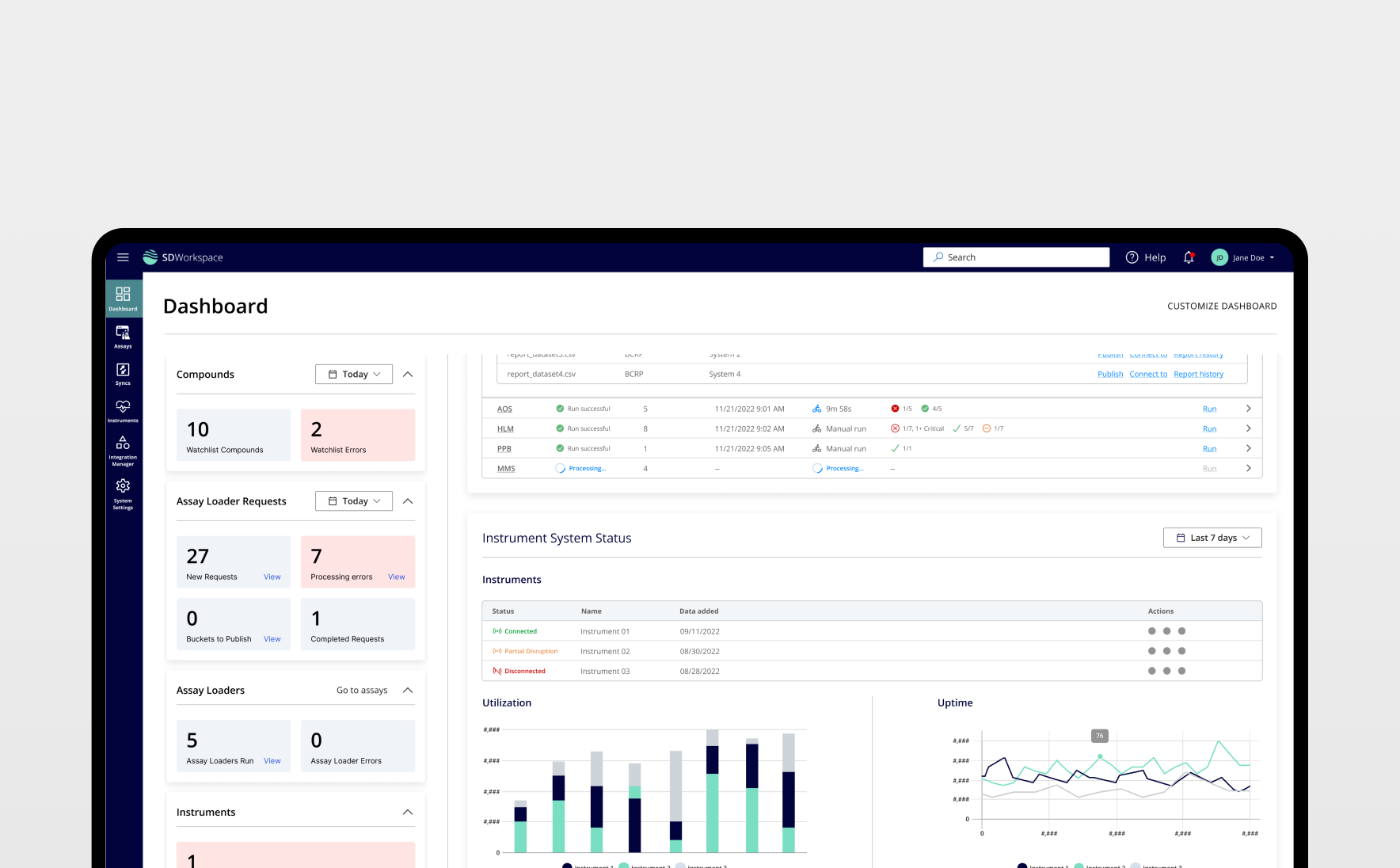Screen dimensions: 1400x868
Task: Click the 08/28/2022 date cell
Action: [700, 671]
